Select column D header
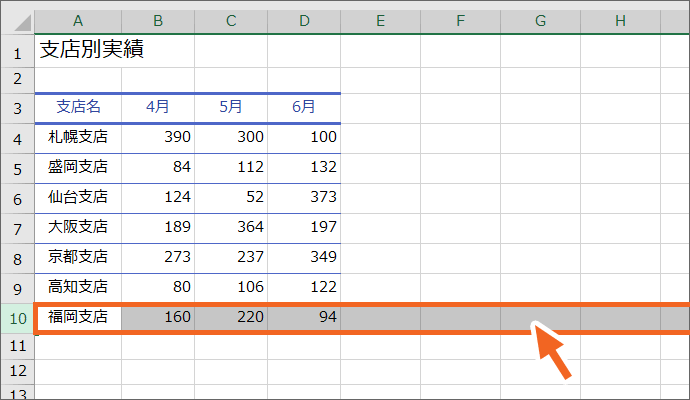The height and width of the screenshot is (400, 690). (304, 21)
